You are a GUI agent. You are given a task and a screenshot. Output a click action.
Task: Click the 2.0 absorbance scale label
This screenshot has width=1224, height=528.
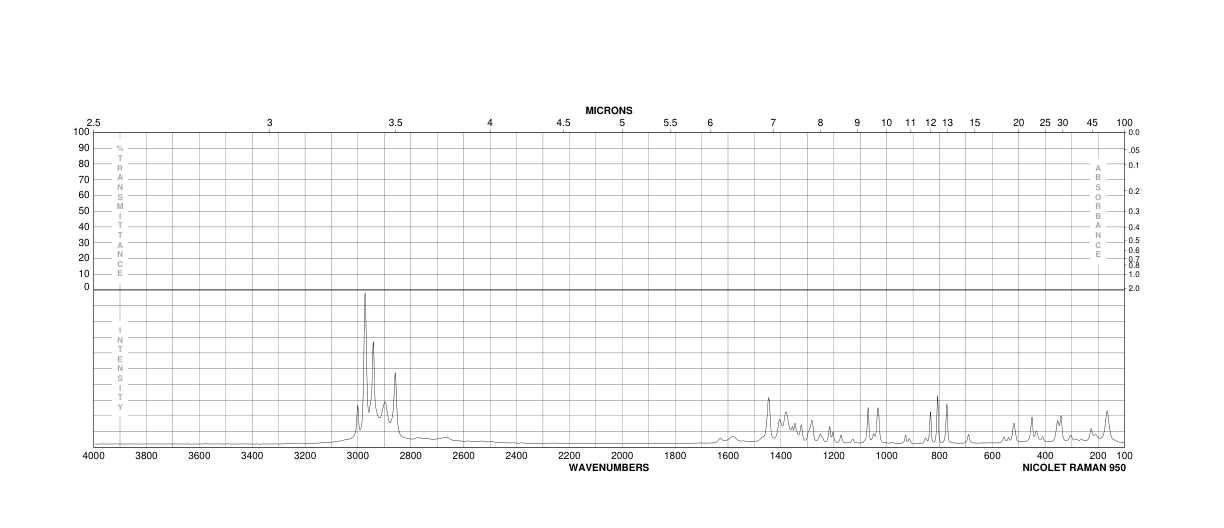(x=1134, y=288)
